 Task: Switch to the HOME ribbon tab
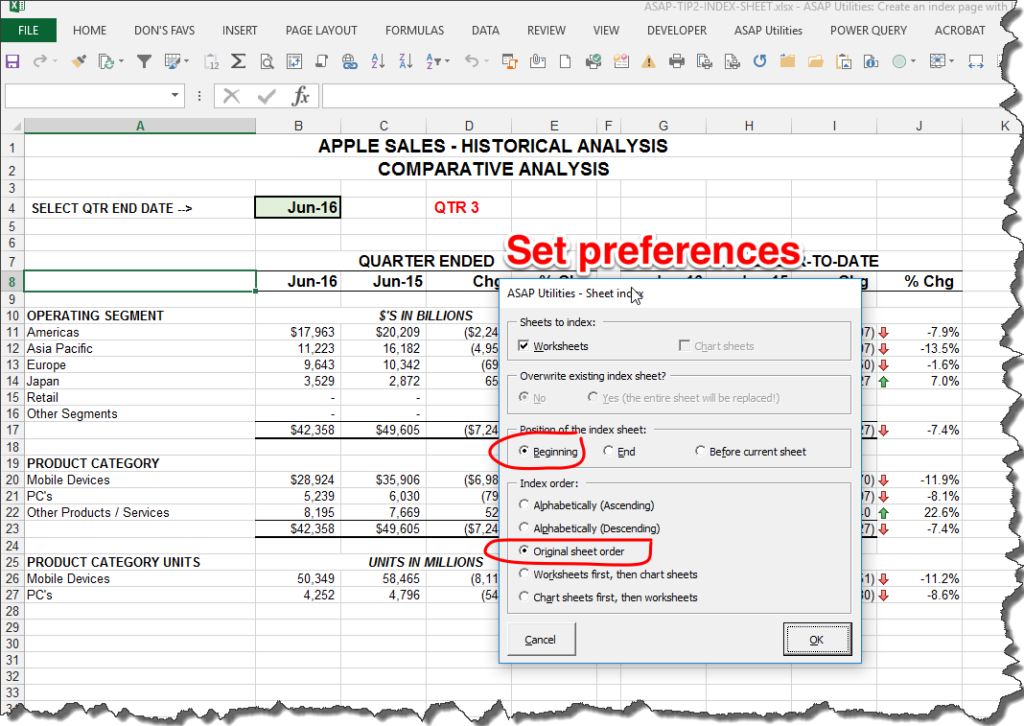click(x=89, y=30)
